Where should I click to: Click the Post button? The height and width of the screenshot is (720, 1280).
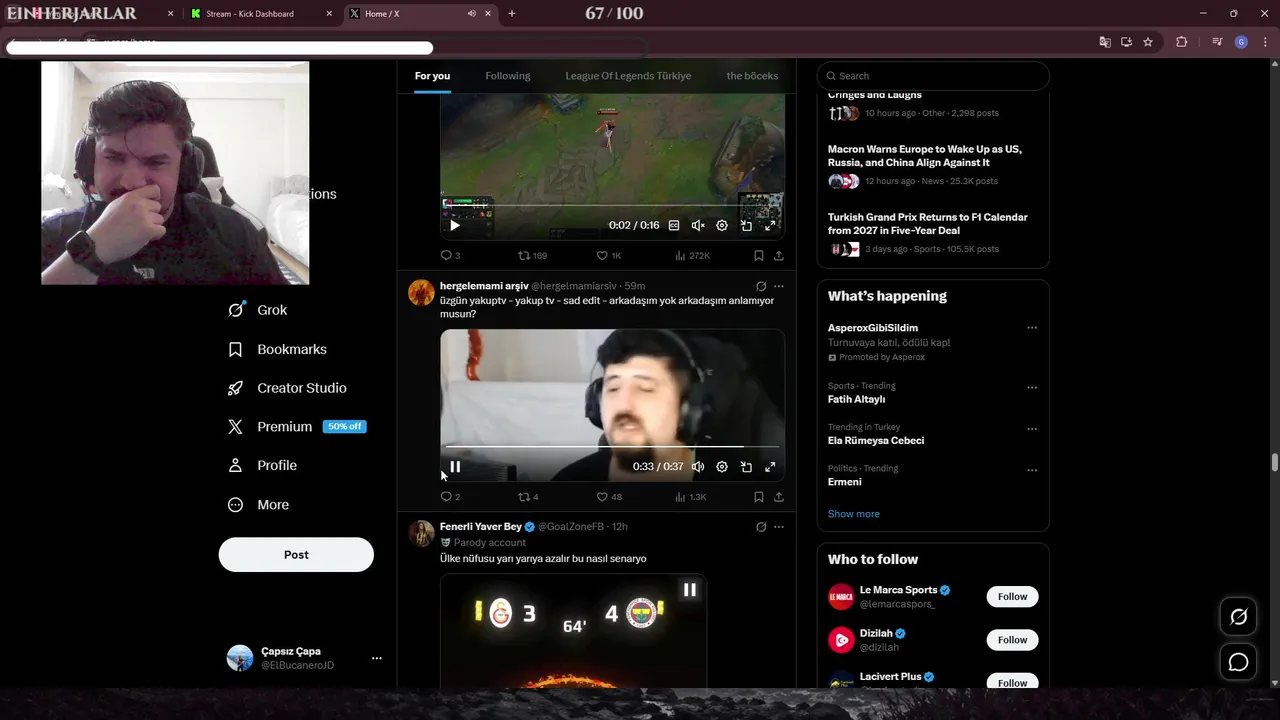click(296, 555)
